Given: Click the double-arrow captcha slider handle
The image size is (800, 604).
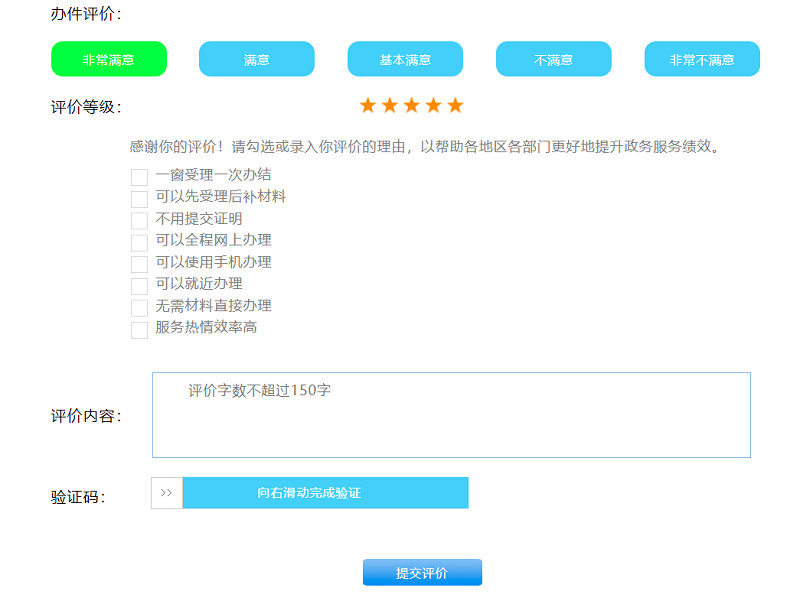Looking at the screenshot, I should pyautogui.click(x=166, y=493).
